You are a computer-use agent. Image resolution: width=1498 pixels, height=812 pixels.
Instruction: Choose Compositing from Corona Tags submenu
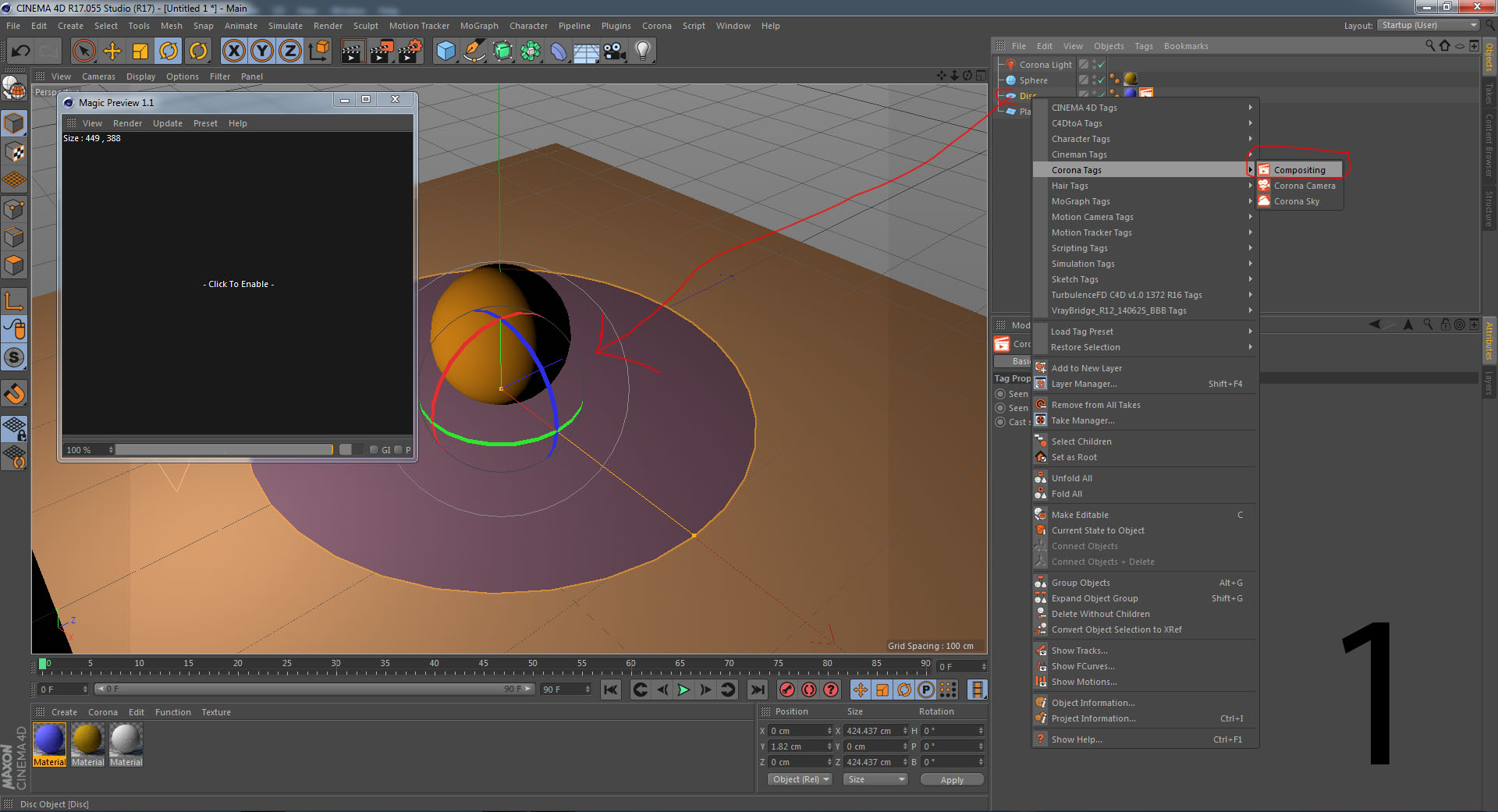(1300, 170)
